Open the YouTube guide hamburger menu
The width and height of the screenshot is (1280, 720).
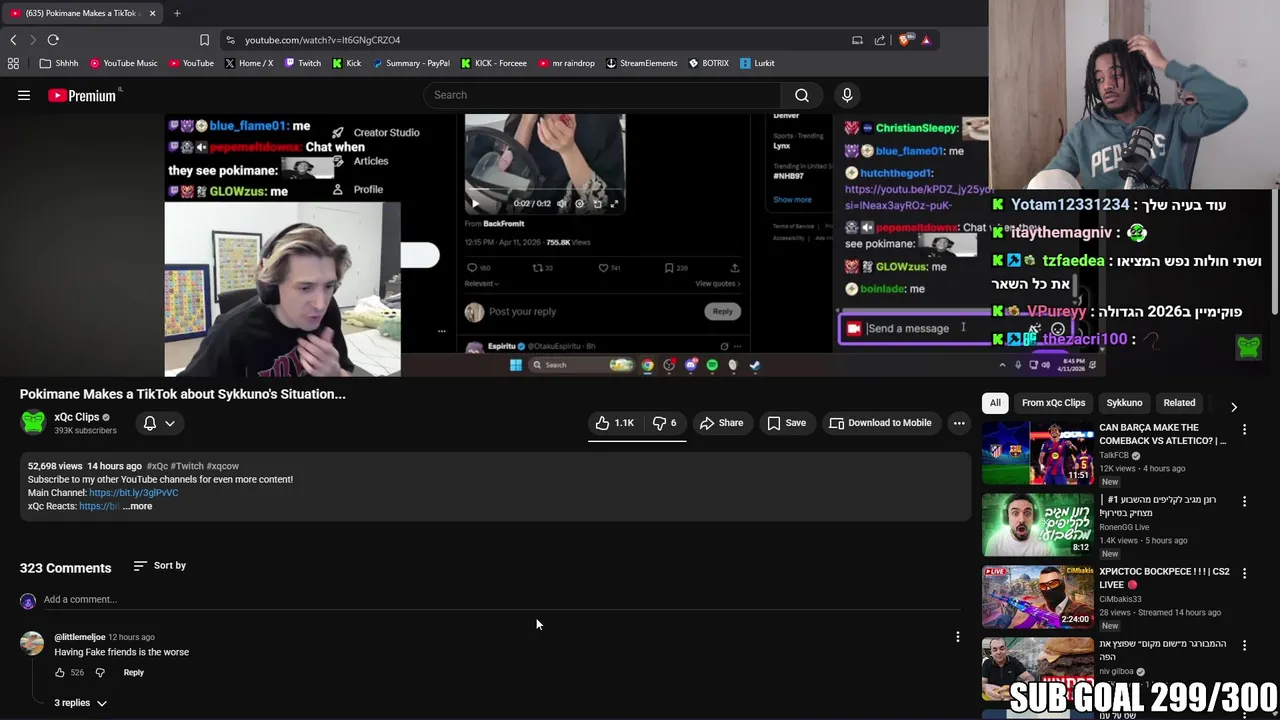24,95
